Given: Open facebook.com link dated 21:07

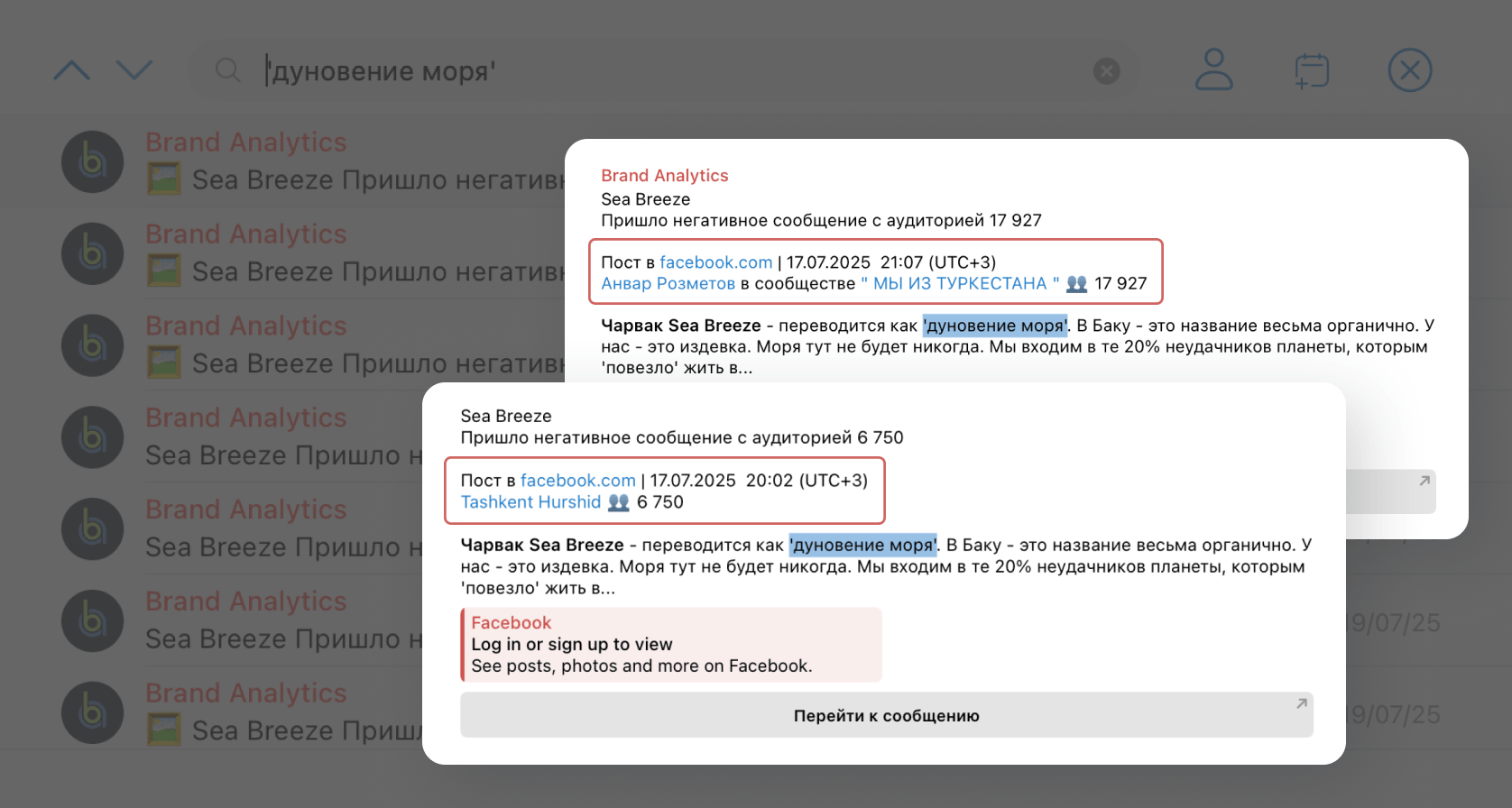Looking at the screenshot, I should coord(716,262).
